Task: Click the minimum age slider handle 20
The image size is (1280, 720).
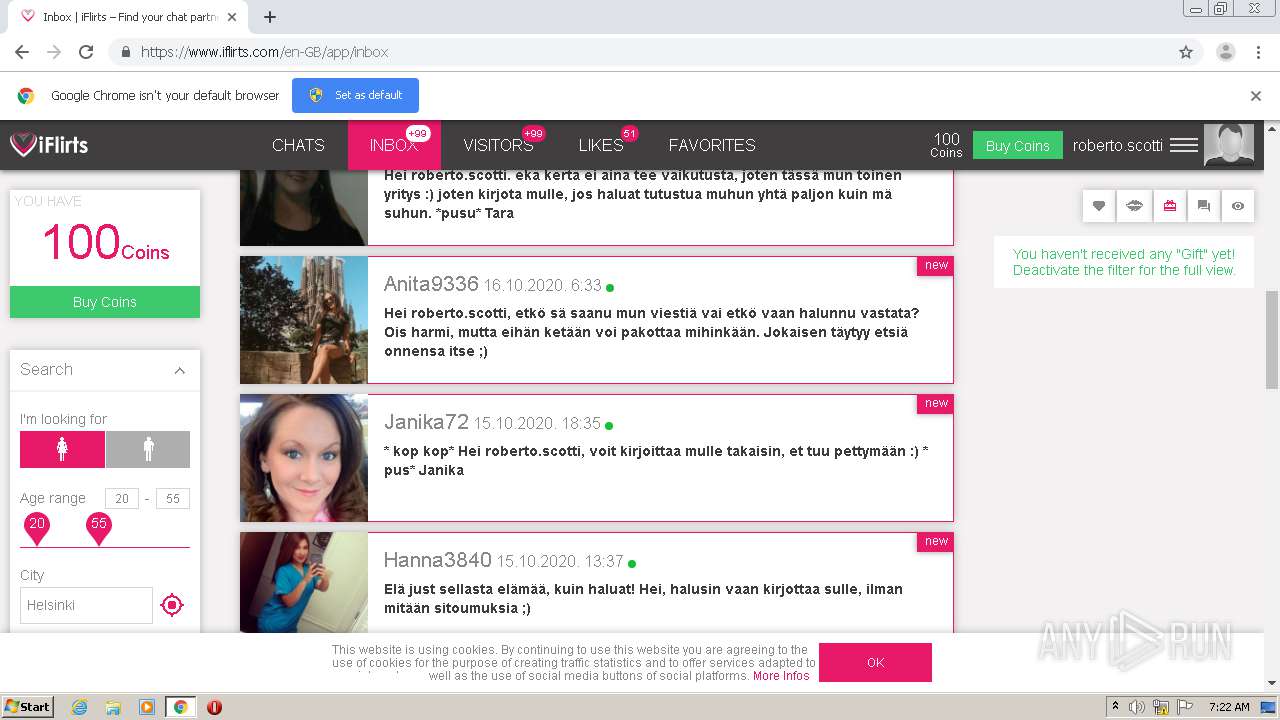Action: click(37, 528)
